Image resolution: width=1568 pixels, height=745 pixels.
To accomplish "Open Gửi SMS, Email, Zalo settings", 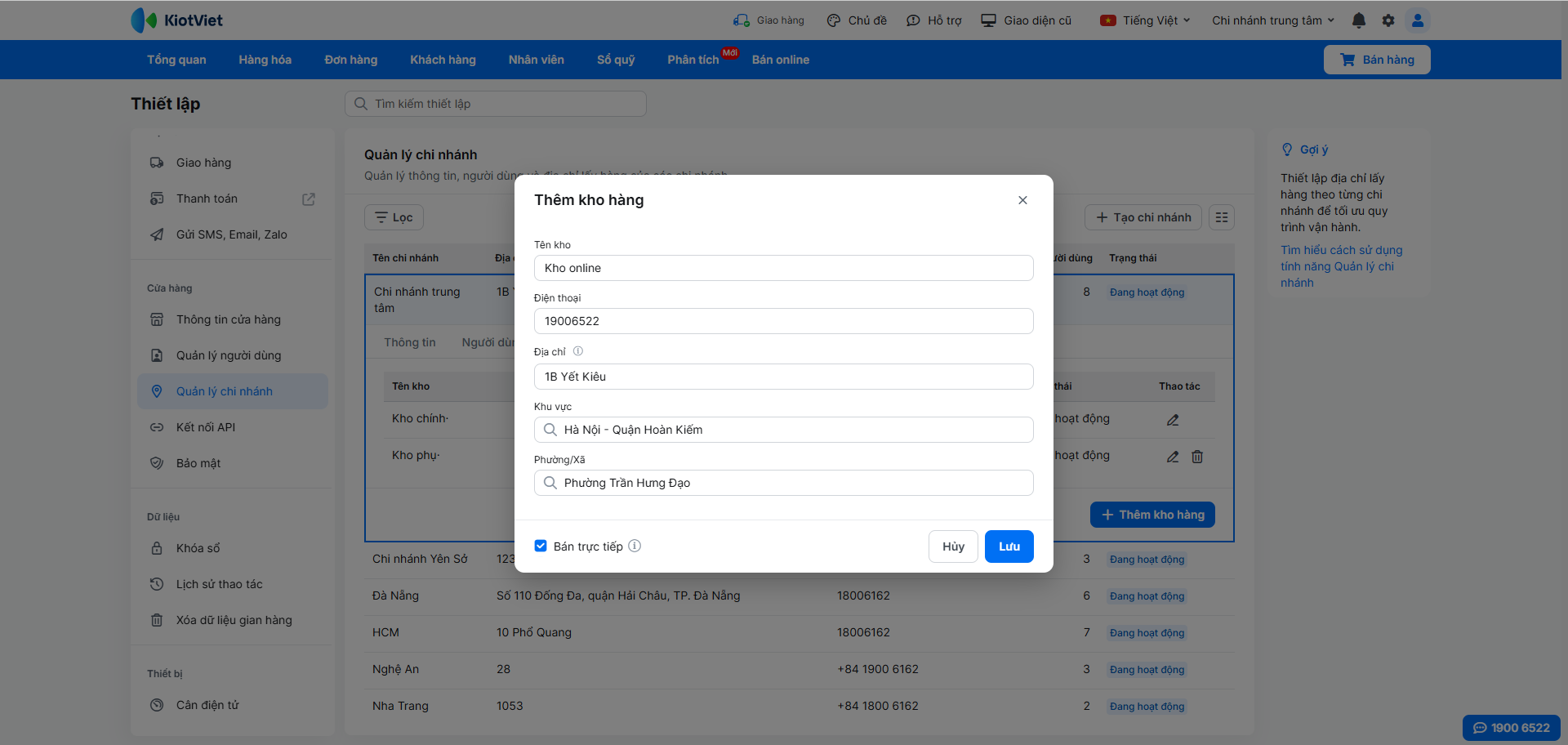I will point(233,234).
